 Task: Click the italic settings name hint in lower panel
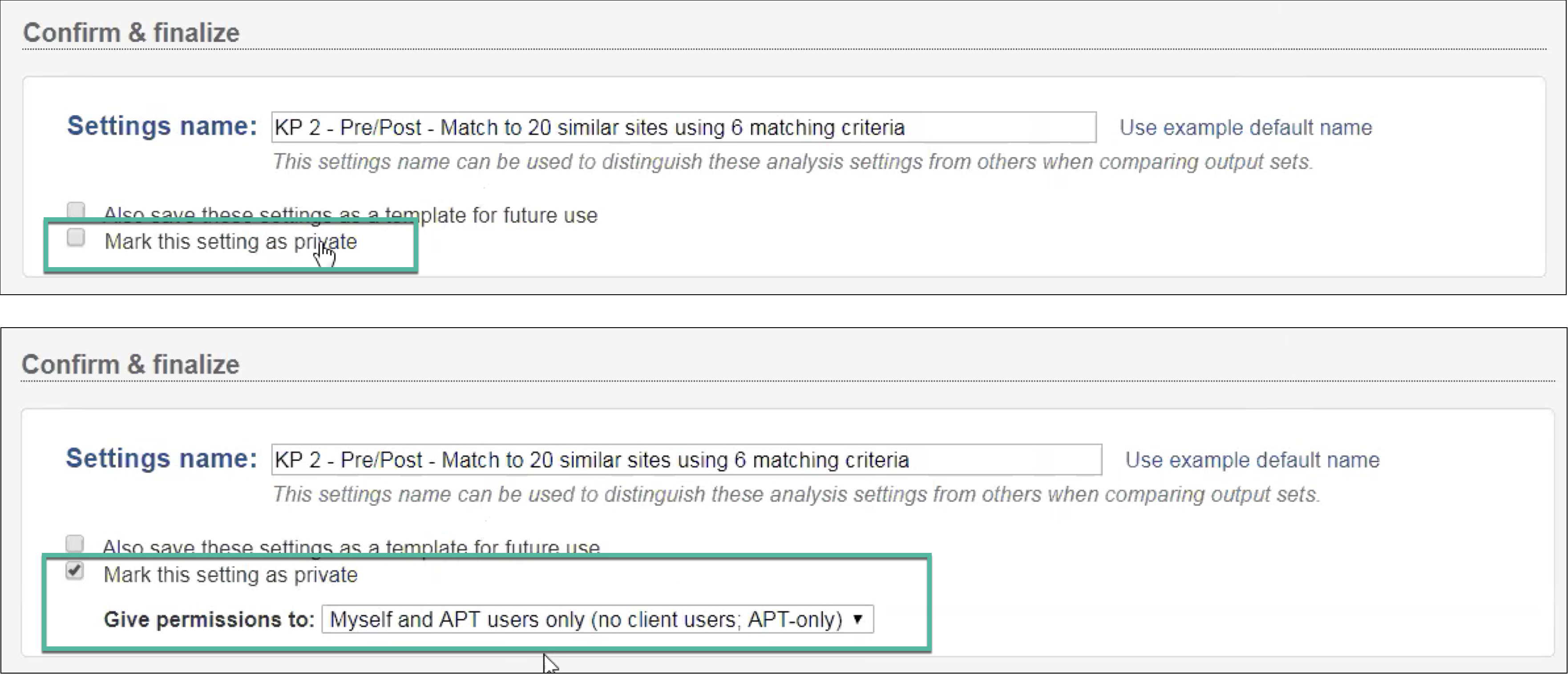pos(796,494)
